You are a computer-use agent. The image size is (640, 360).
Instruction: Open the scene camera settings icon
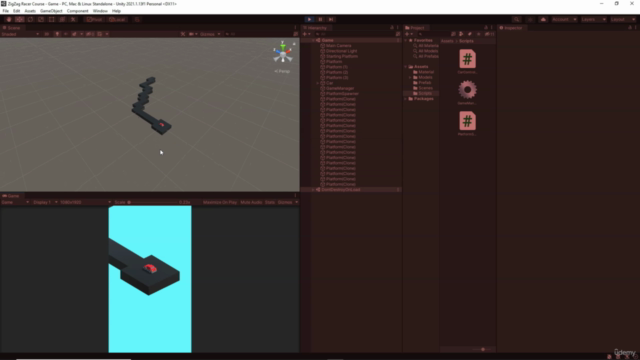tap(193, 34)
